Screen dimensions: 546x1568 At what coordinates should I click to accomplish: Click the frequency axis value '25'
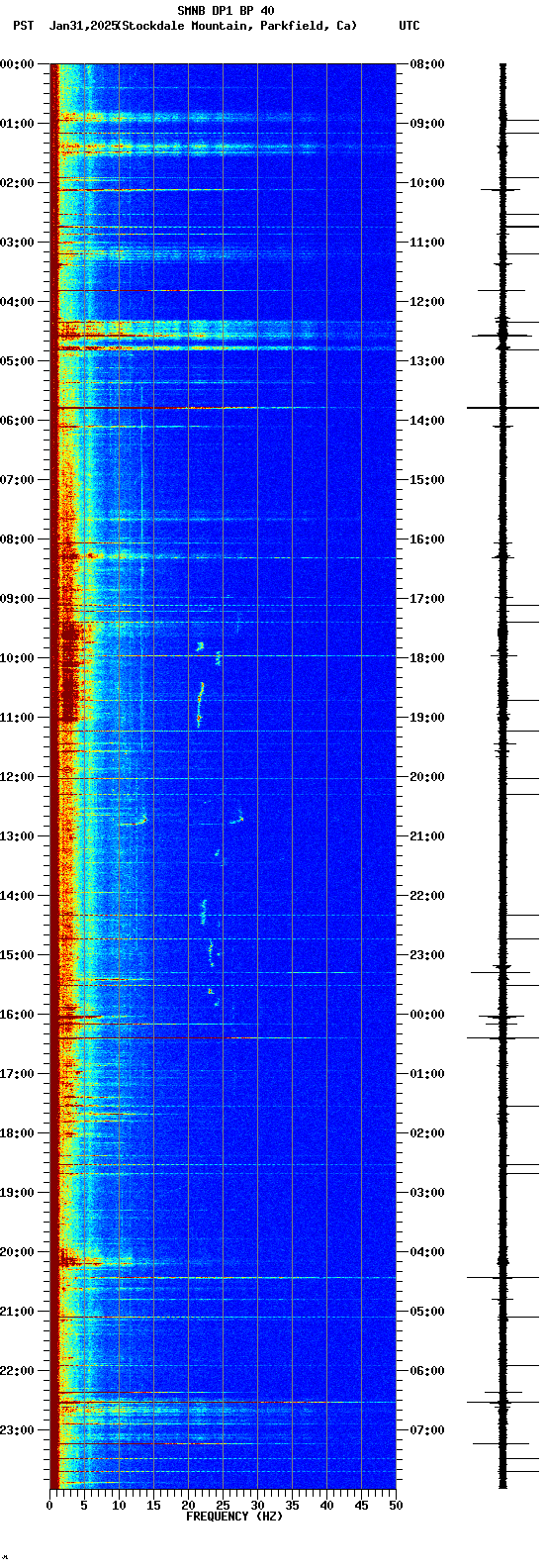tap(223, 1506)
